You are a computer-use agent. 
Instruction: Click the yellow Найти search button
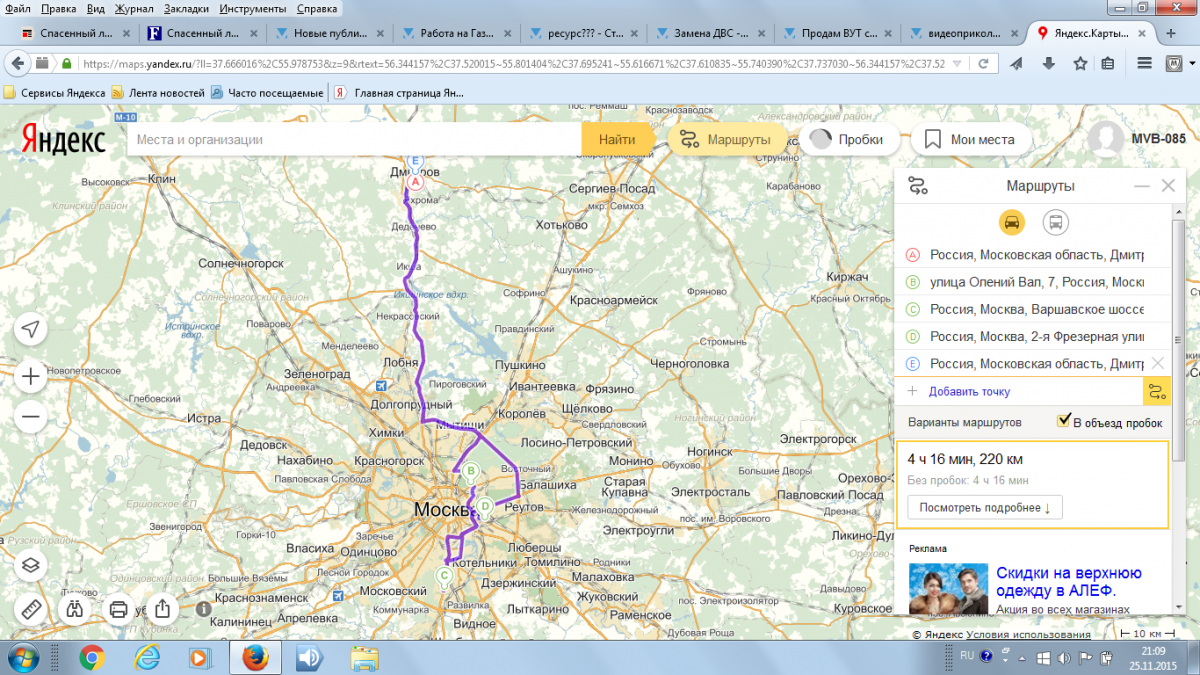[617, 140]
